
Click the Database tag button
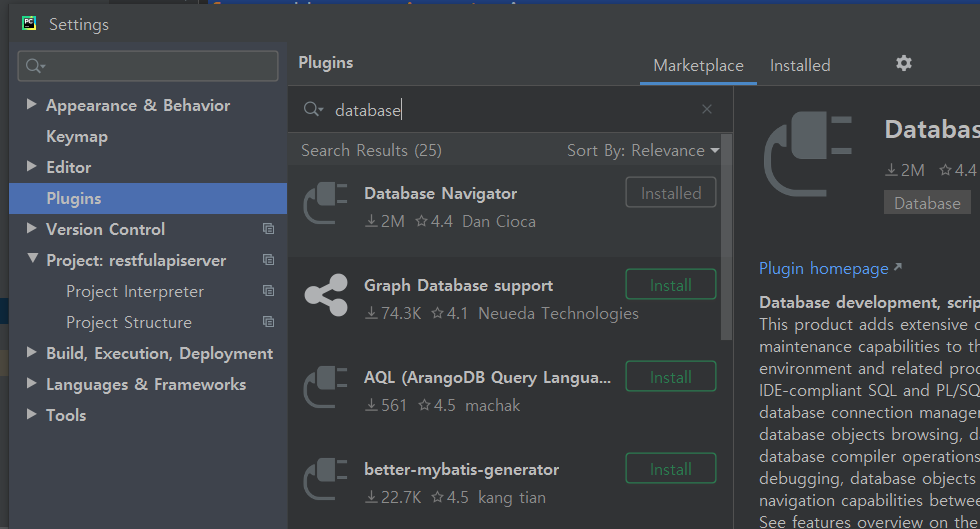927,203
